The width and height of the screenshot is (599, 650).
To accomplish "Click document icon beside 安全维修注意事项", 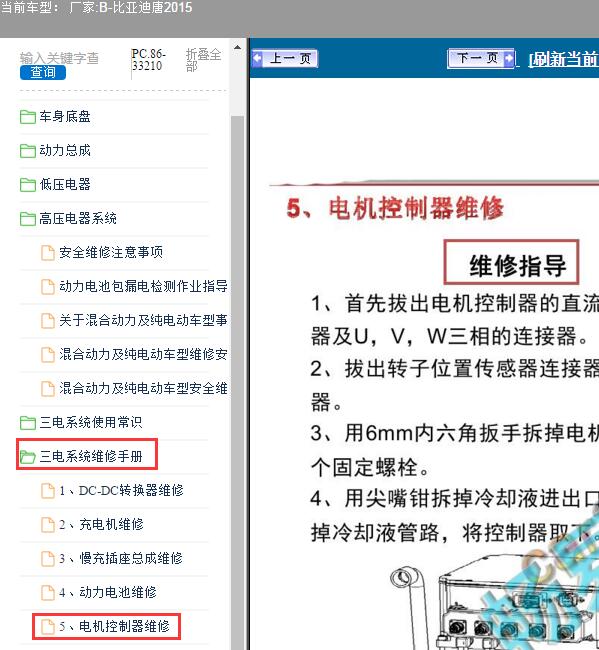I will tap(48, 253).
